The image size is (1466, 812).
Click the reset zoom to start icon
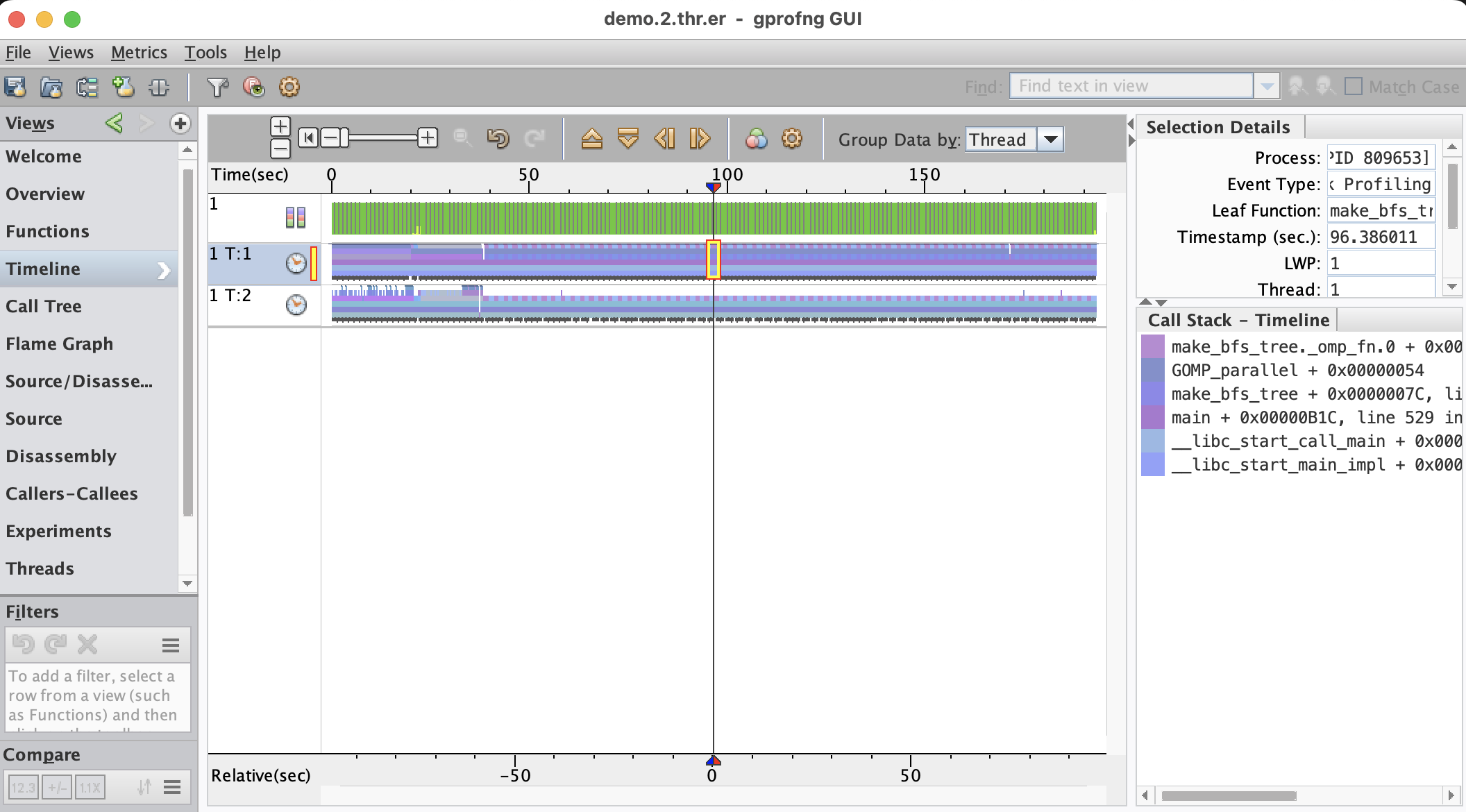tap(308, 138)
